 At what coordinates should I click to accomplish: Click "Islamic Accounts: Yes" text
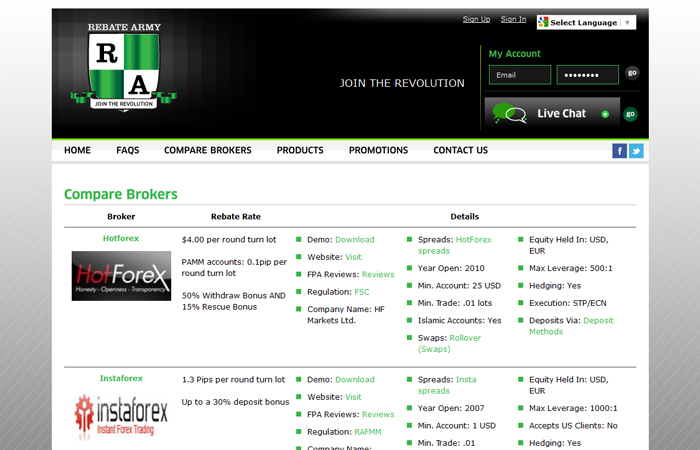(459, 321)
